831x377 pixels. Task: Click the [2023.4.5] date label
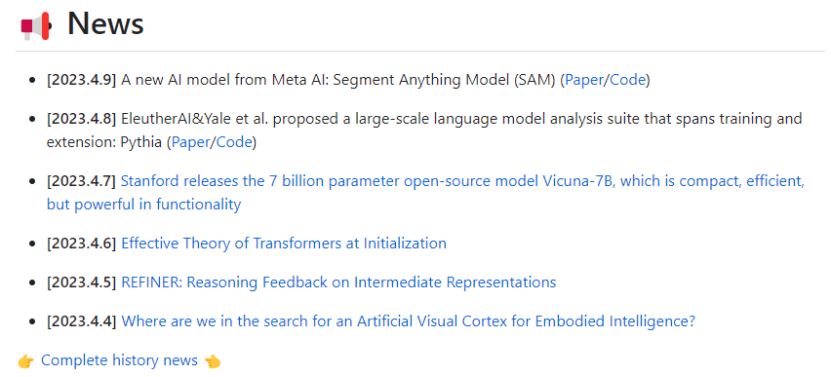[x=81, y=282]
